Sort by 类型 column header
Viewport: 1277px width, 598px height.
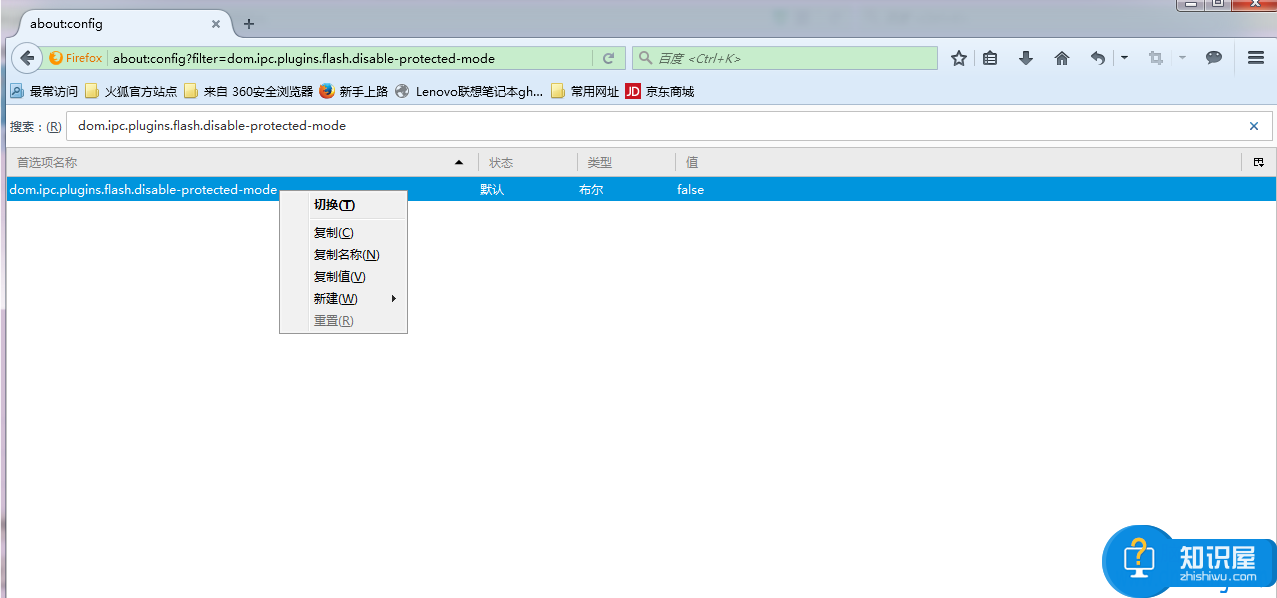(x=625, y=162)
